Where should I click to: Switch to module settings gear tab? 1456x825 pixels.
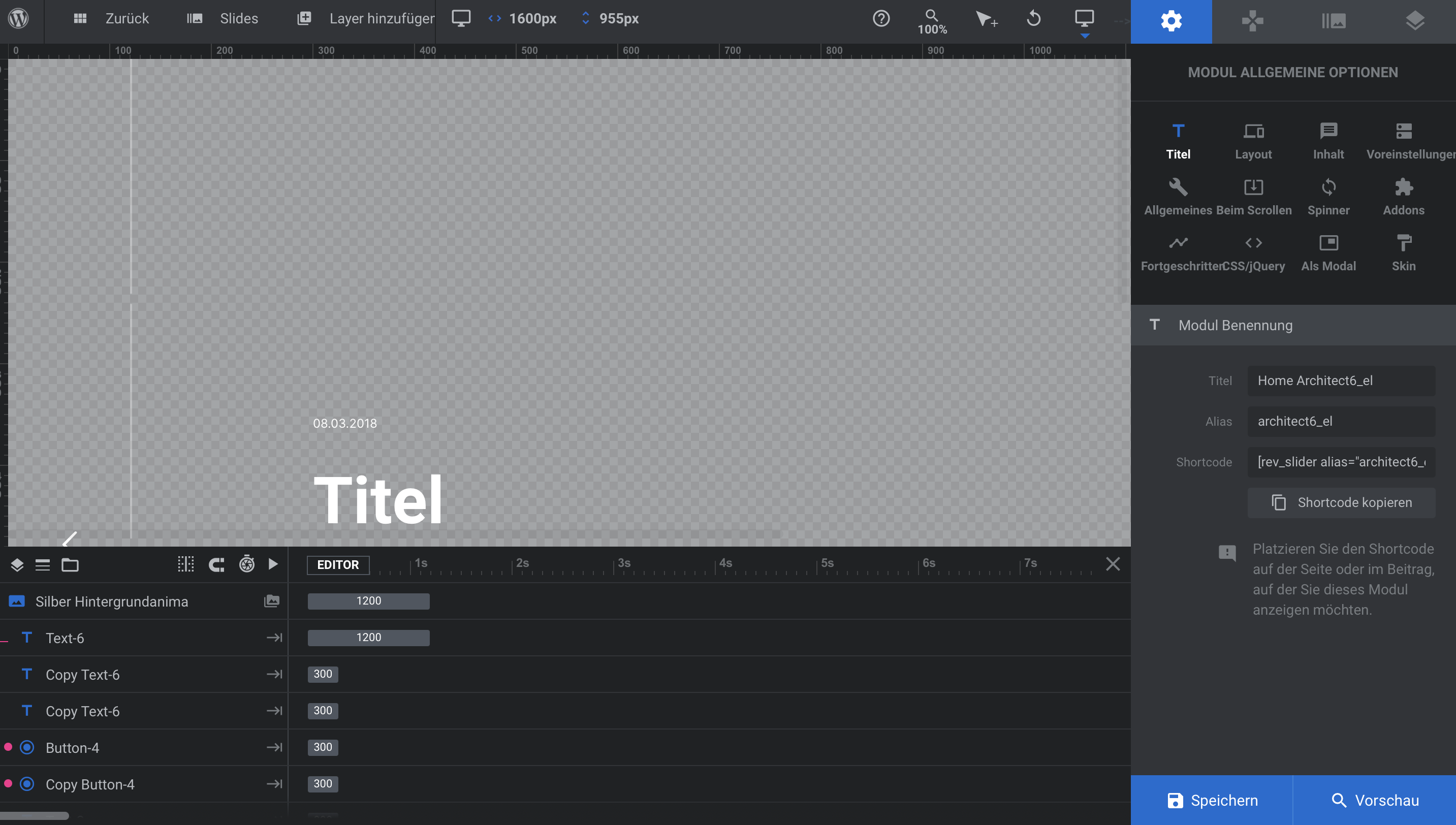click(x=1171, y=21)
